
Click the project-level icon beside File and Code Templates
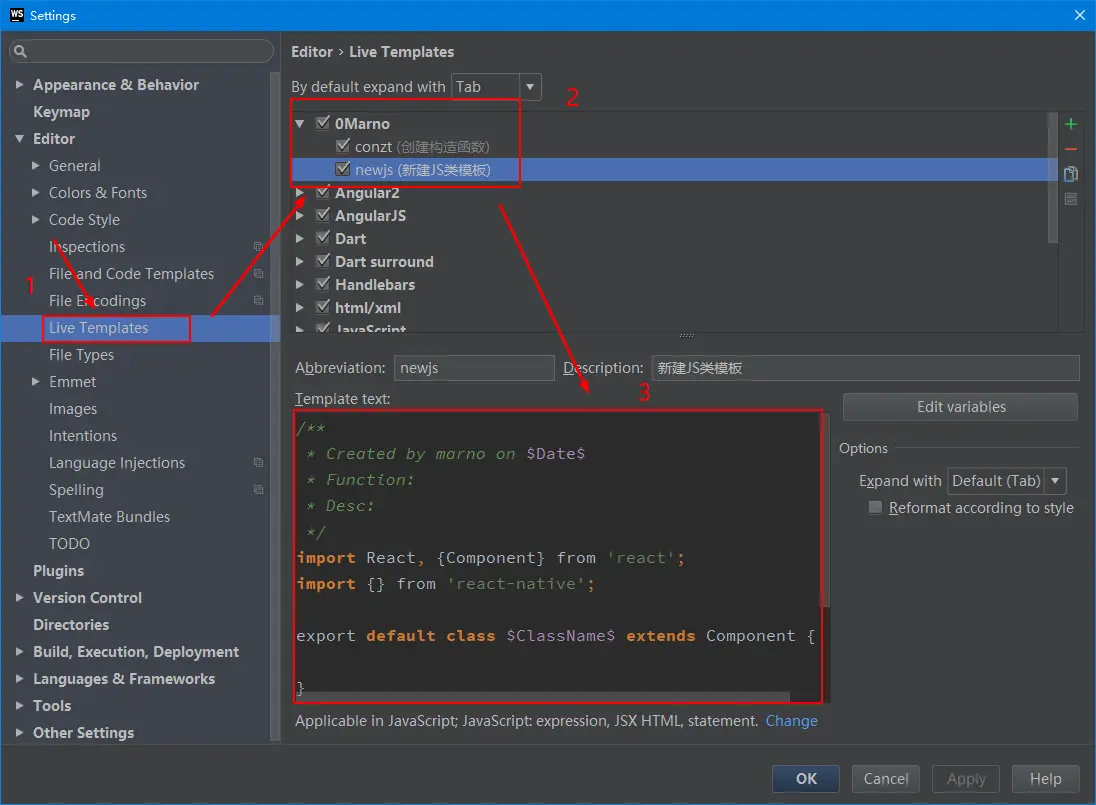(x=258, y=274)
